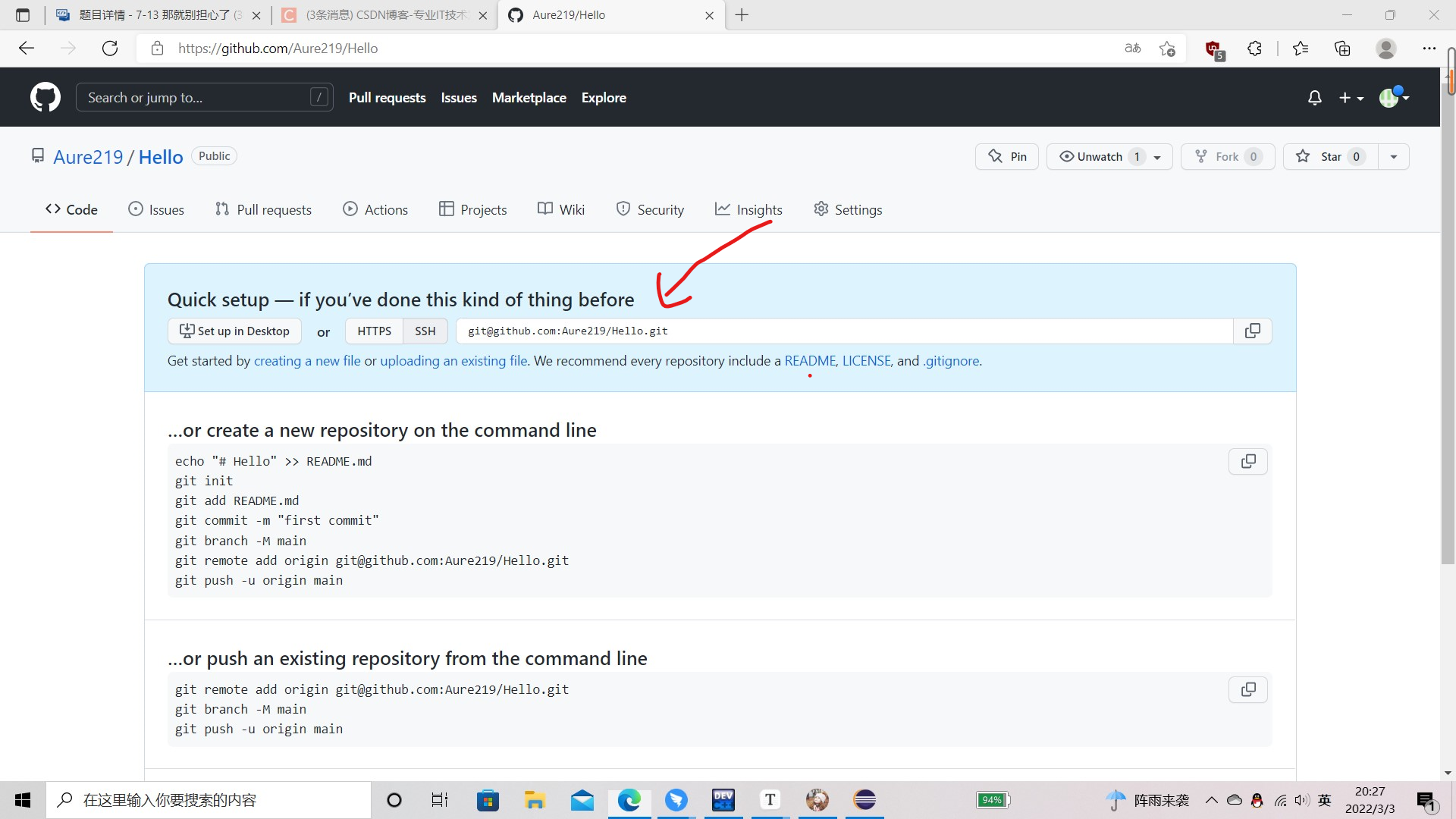
Task: Open the red shield extension icon
Action: coord(1214,49)
